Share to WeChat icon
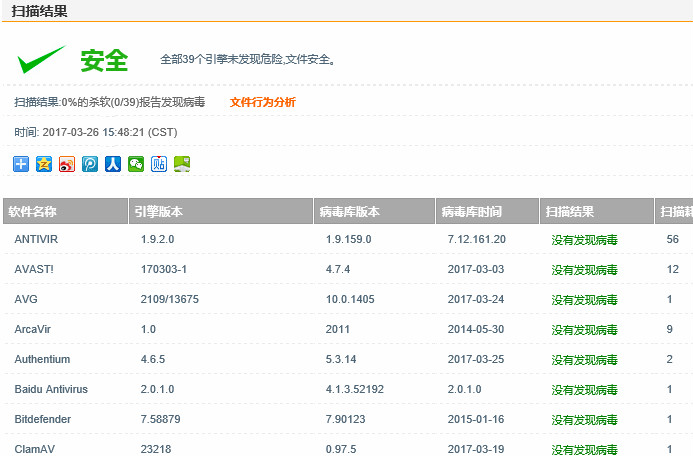Image resolution: width=693 pixels, height=456 pixels. pyautogui.click(x=136, y=164)
